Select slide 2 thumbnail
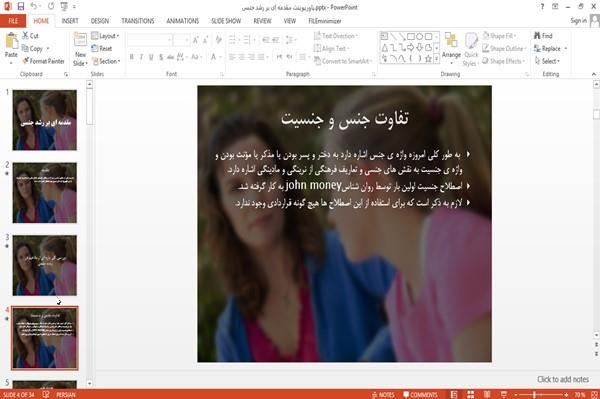Image resolution: width=600 pixels, height=399 pixels. pos(45,193)
